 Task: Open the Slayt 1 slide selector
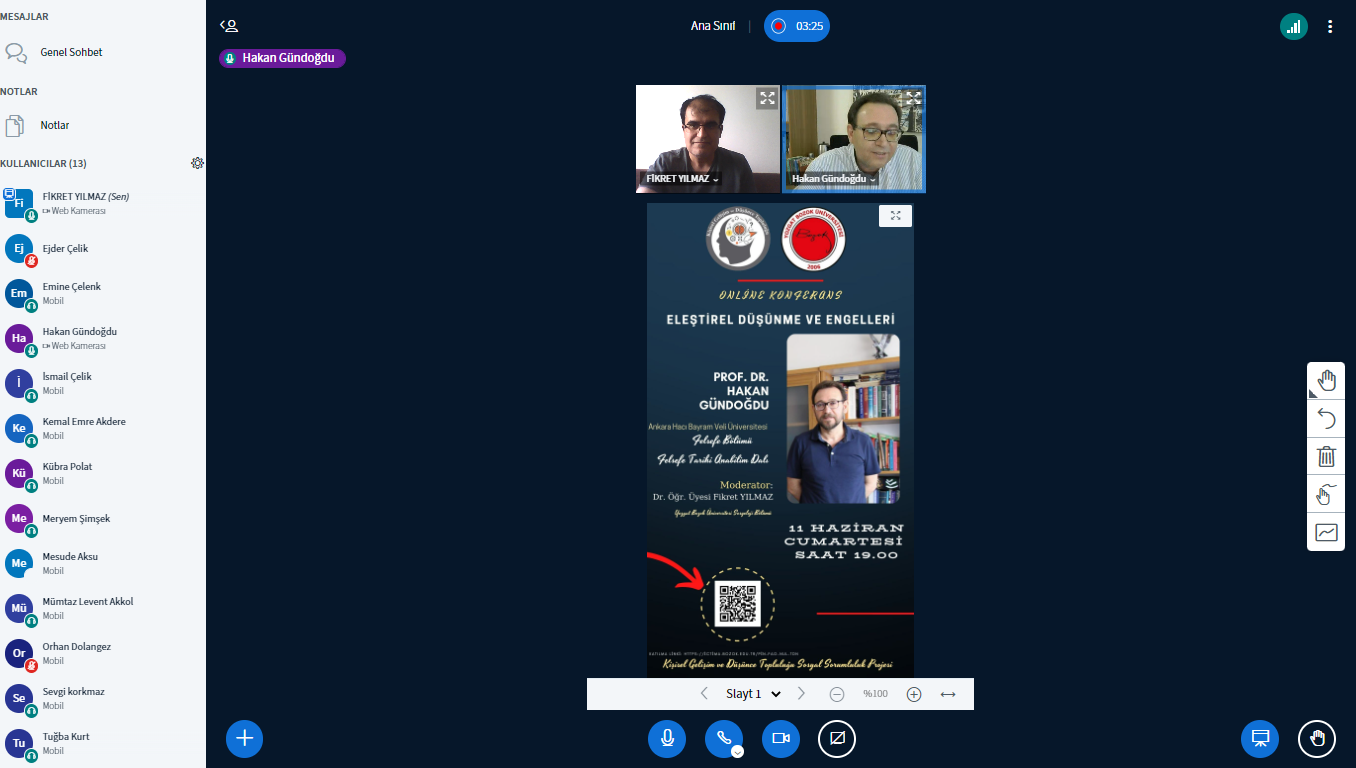(753, 694)
